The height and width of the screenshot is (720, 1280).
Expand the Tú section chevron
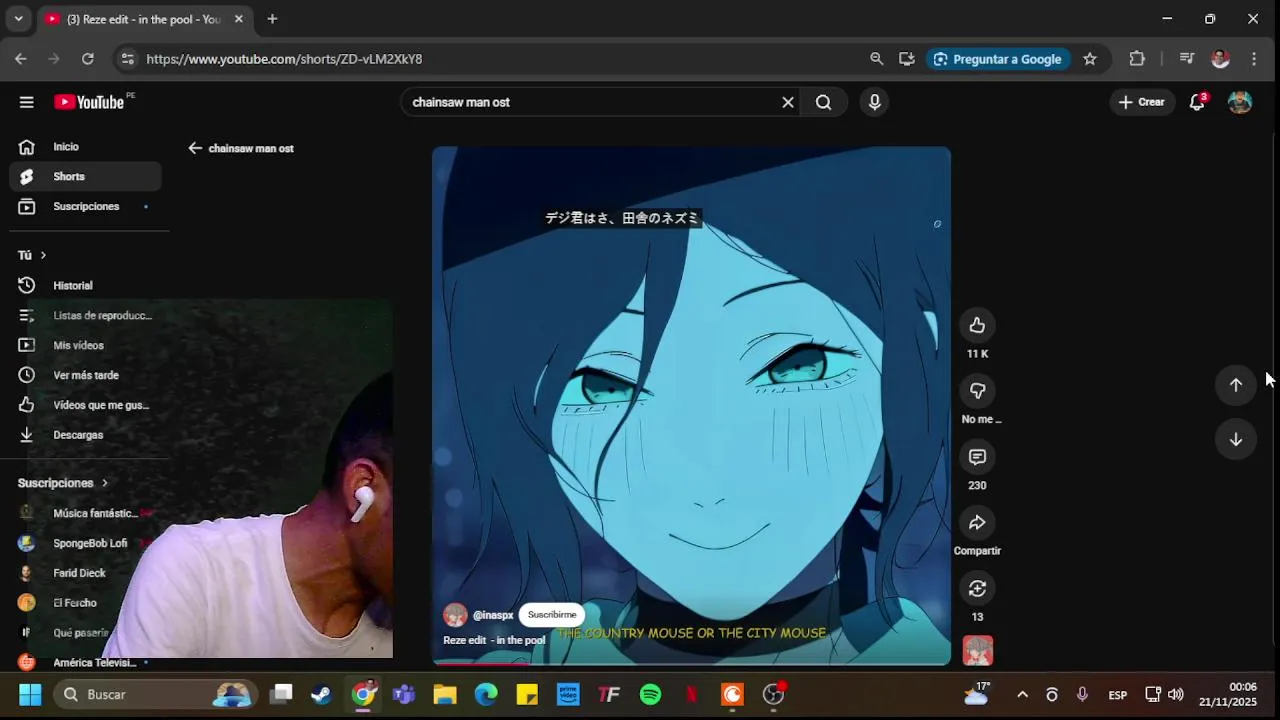point(43,256)
